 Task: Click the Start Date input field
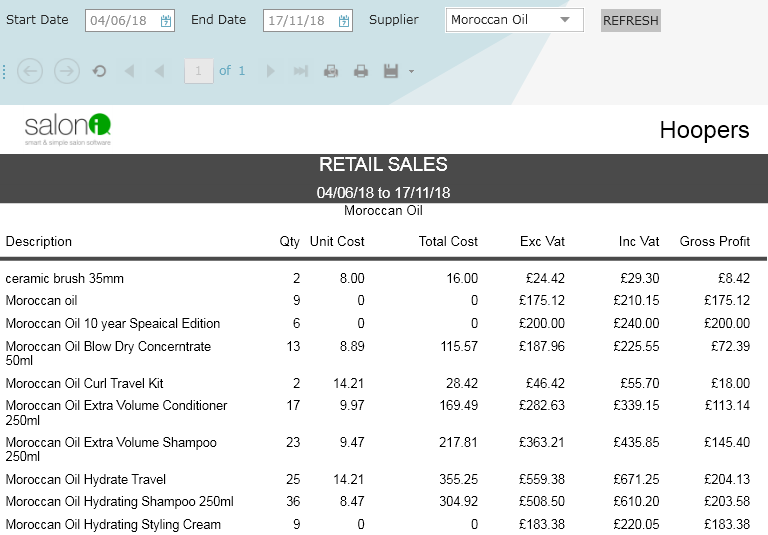[x=130, y=21]
